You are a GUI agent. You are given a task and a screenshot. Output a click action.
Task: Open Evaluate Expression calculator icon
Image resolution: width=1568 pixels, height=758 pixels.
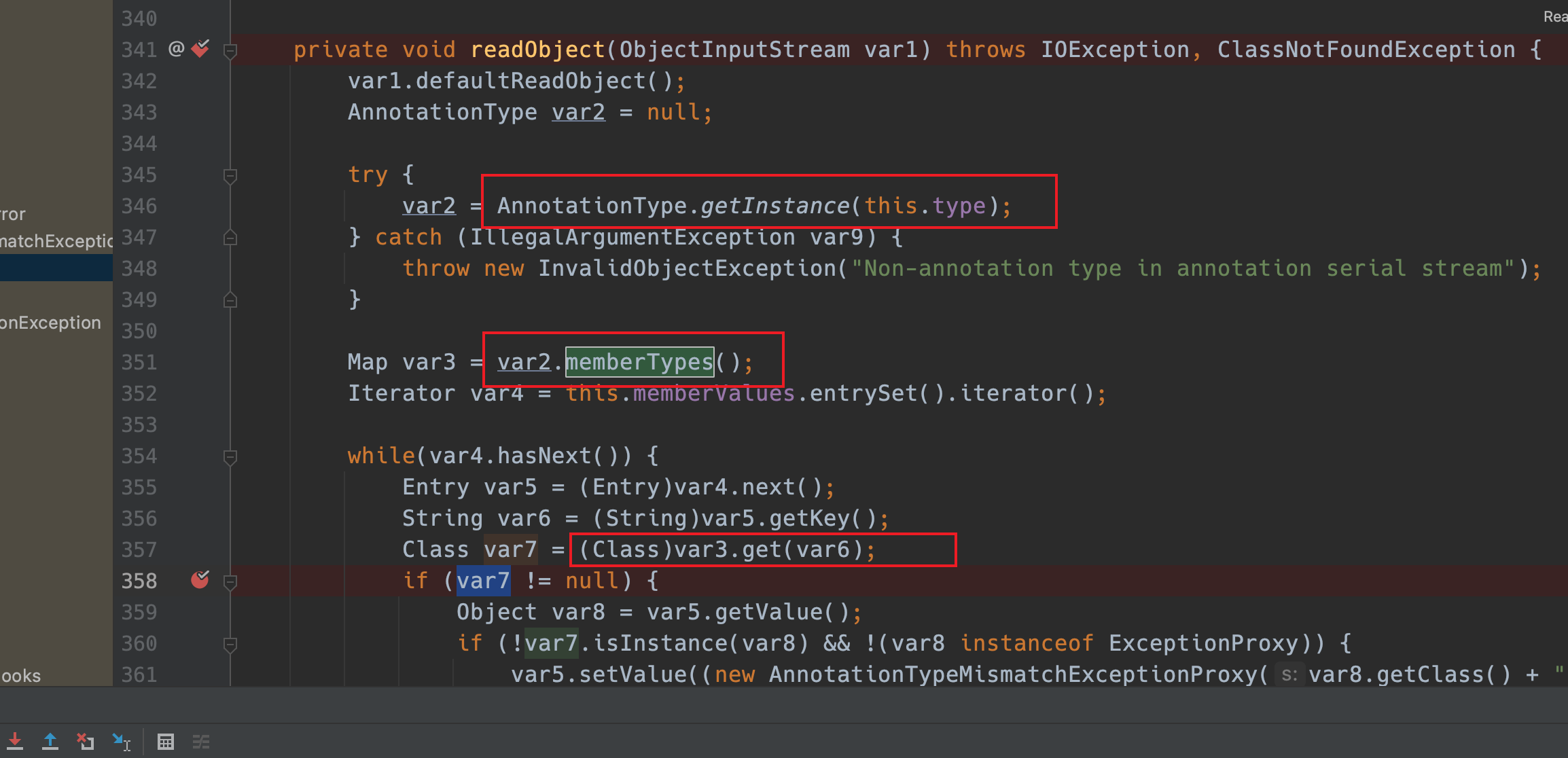click(x=165, y=742)
